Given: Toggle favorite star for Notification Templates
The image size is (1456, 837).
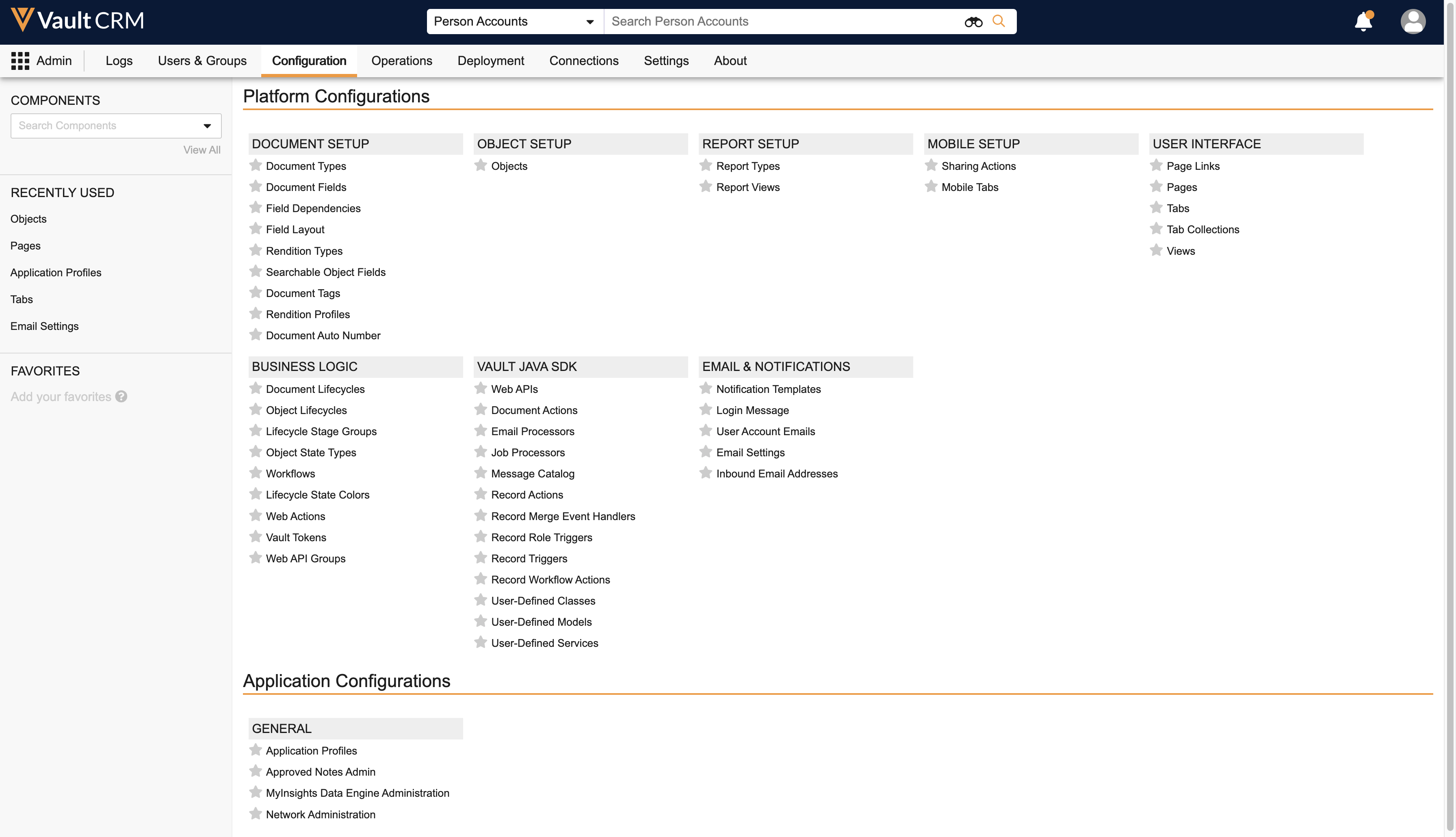Looking at the screenshot, I should click(706, 388).
